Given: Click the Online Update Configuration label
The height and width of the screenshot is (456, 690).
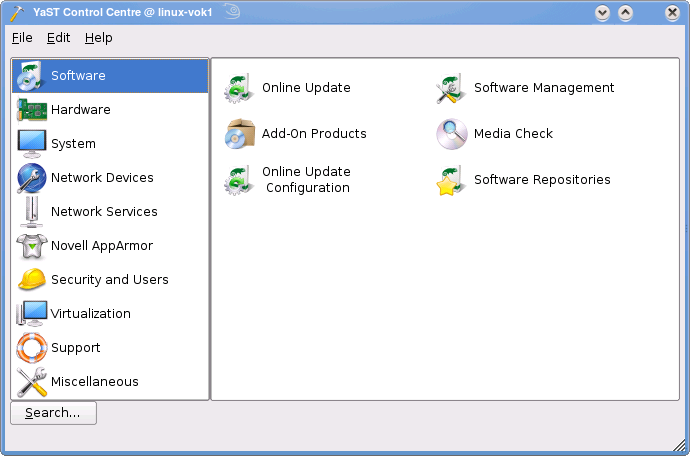Looking at the screenshot, I should pyautogui.click(x=307, y=180).
